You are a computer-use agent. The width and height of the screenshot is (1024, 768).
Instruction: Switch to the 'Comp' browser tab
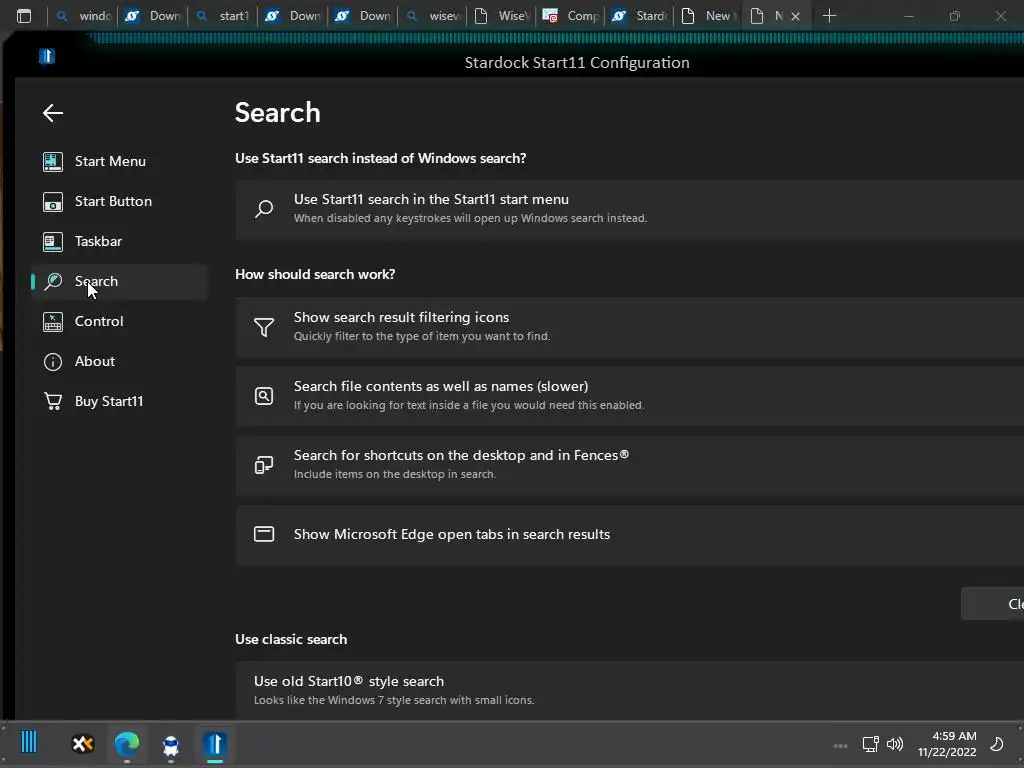[x=572, y=16]
